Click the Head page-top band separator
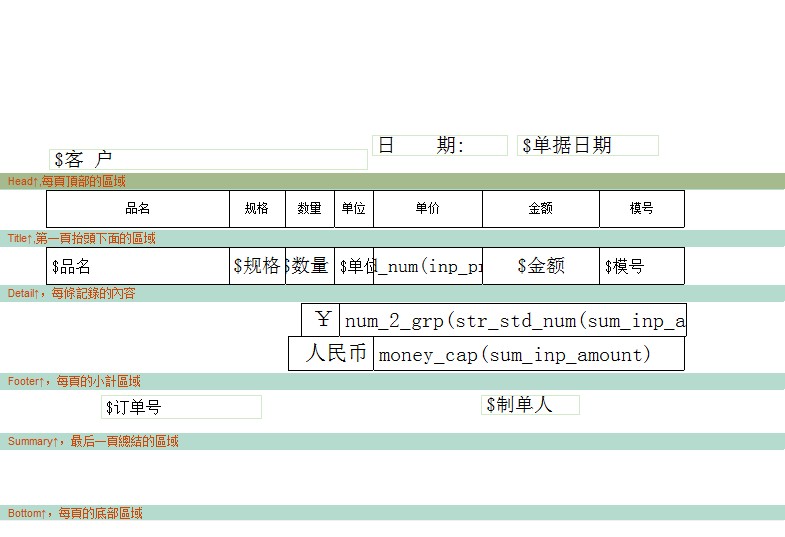The image size is (785, 537). coord(392,181)
